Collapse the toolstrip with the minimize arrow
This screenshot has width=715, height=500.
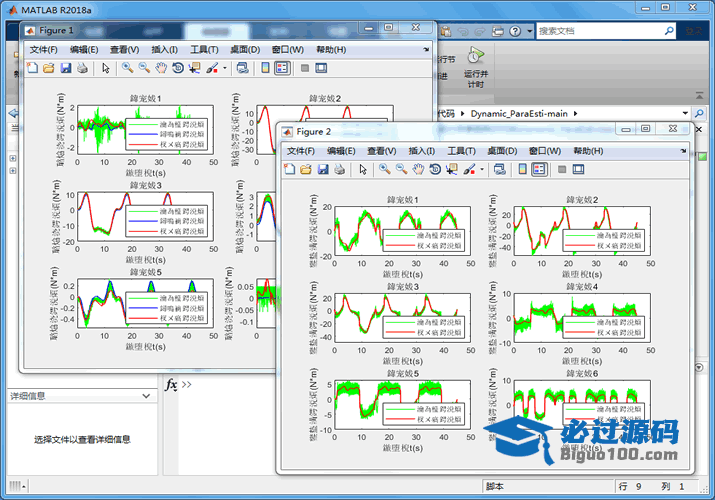pos(699,96)
